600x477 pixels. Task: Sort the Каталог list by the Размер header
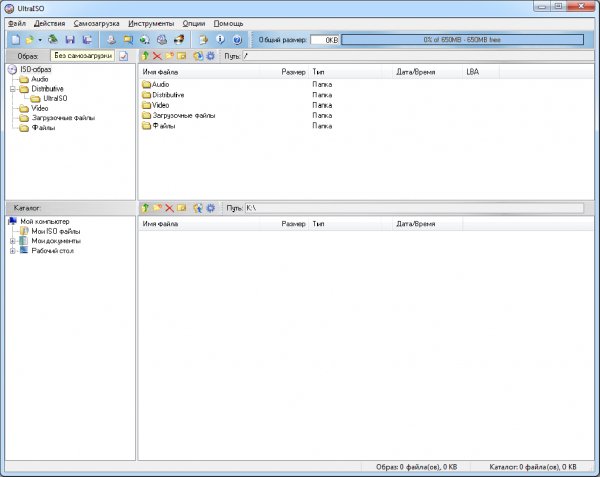coord(284,224)
